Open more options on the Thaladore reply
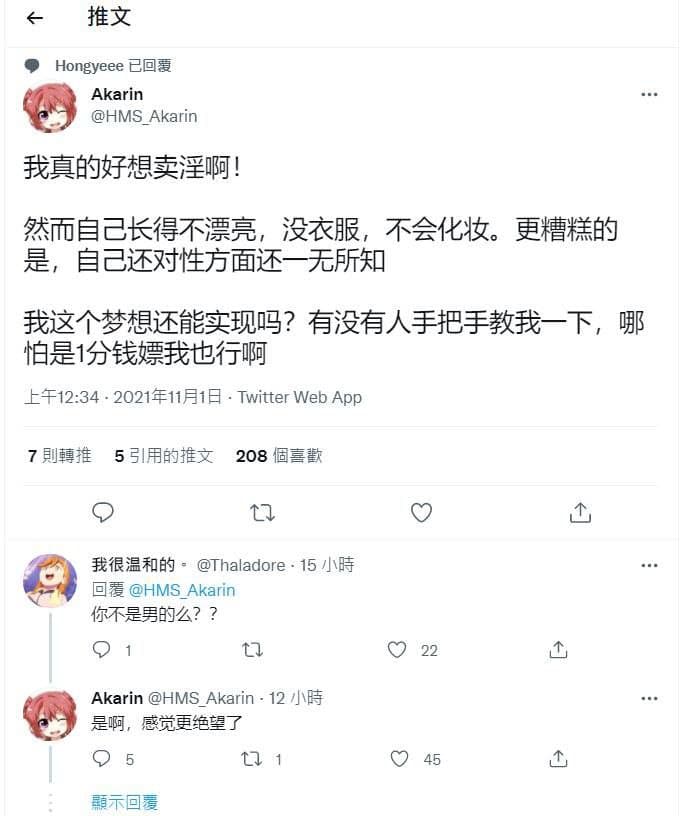 pos(649,565)
